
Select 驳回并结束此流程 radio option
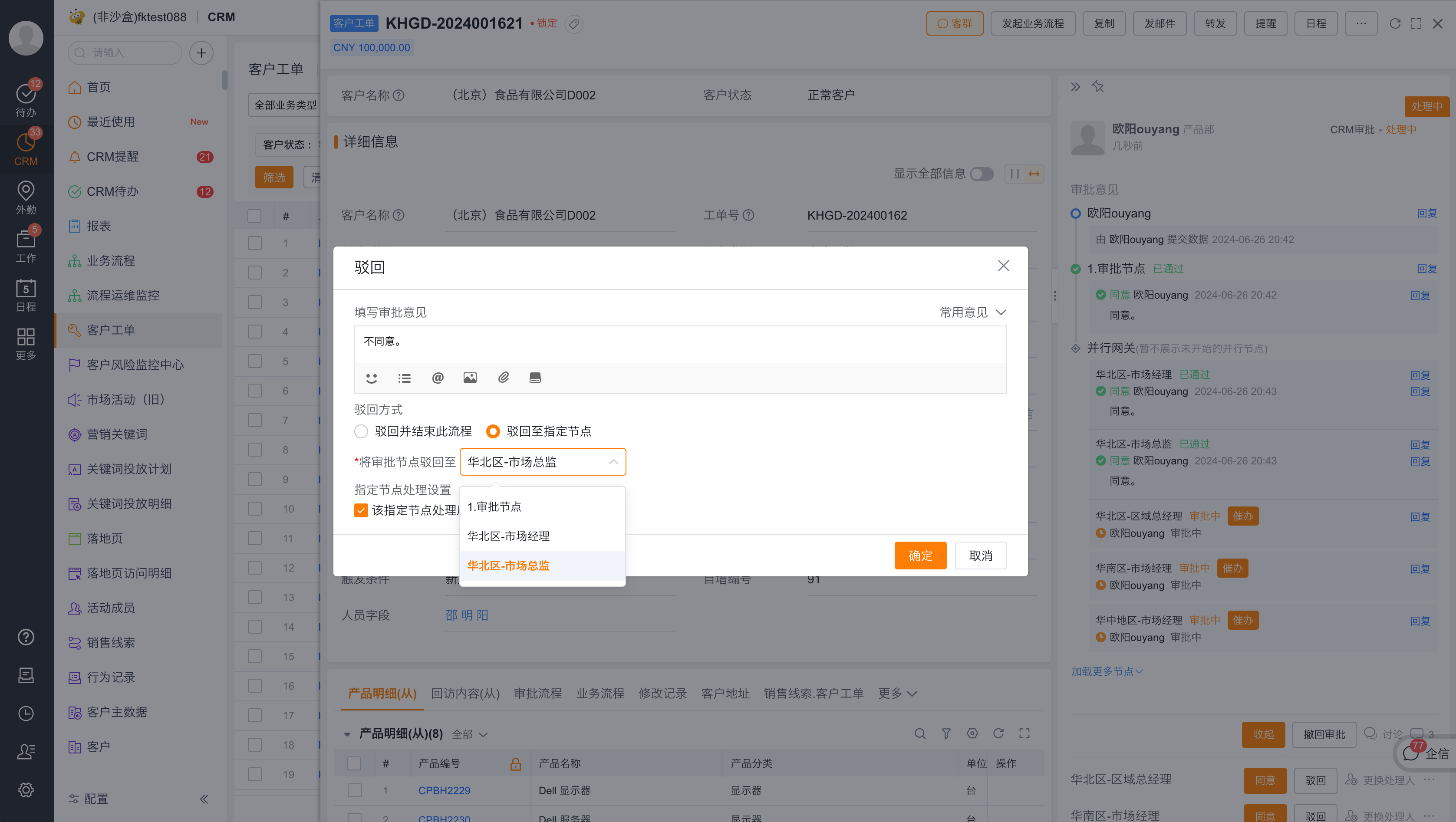(x=361, y=432)
